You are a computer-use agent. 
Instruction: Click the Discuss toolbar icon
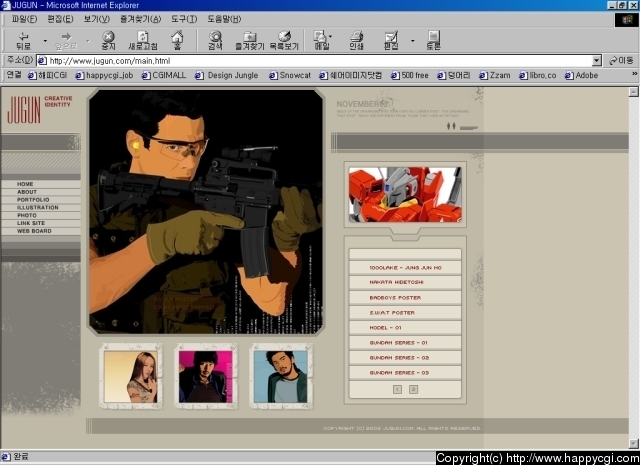coord(433,40)
